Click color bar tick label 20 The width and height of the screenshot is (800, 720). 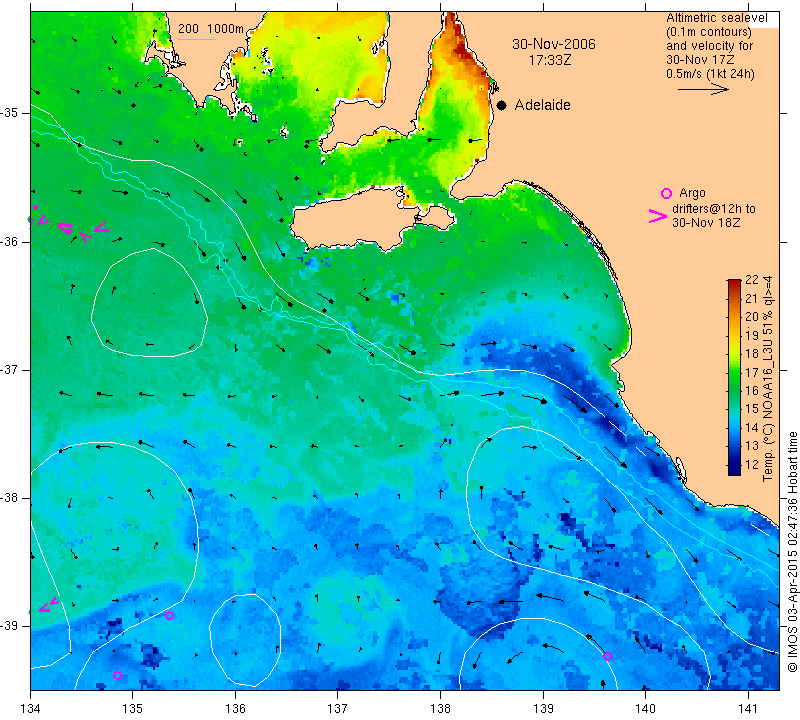(752, 317)
